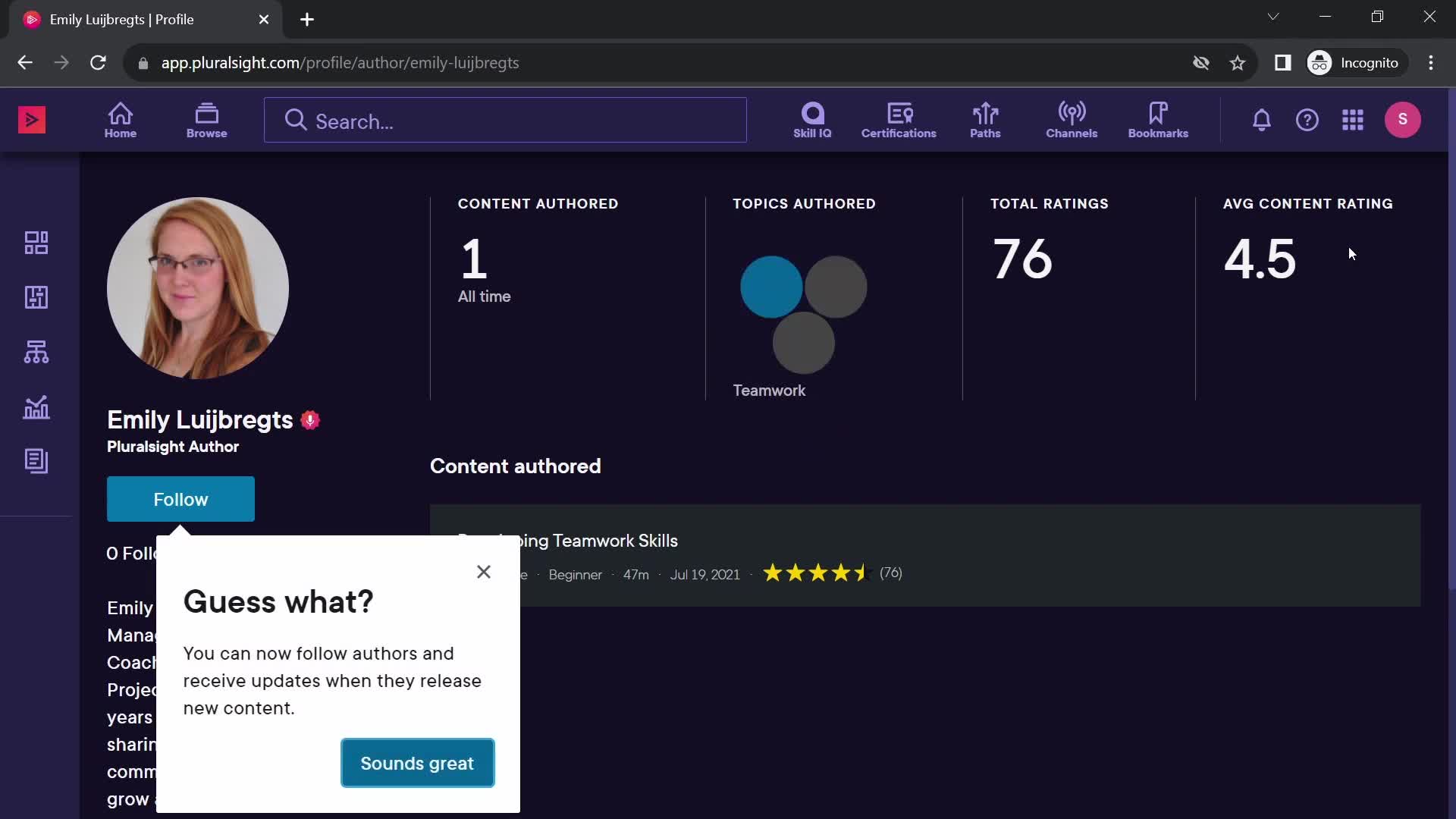Go back in browser history
Screen dimensions: 1456x819
coord(25,63)
